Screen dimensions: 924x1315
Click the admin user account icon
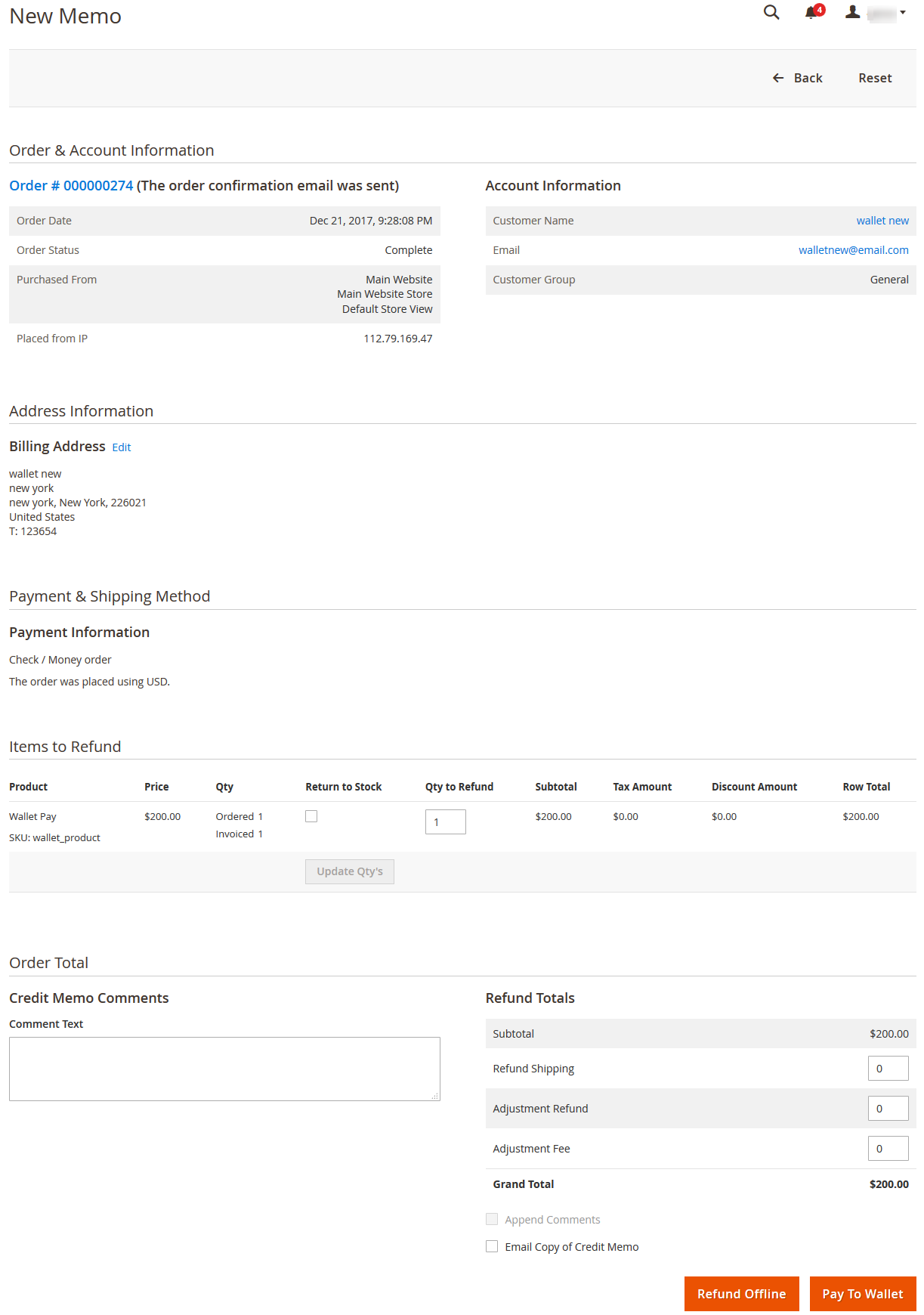coord(852,12)
